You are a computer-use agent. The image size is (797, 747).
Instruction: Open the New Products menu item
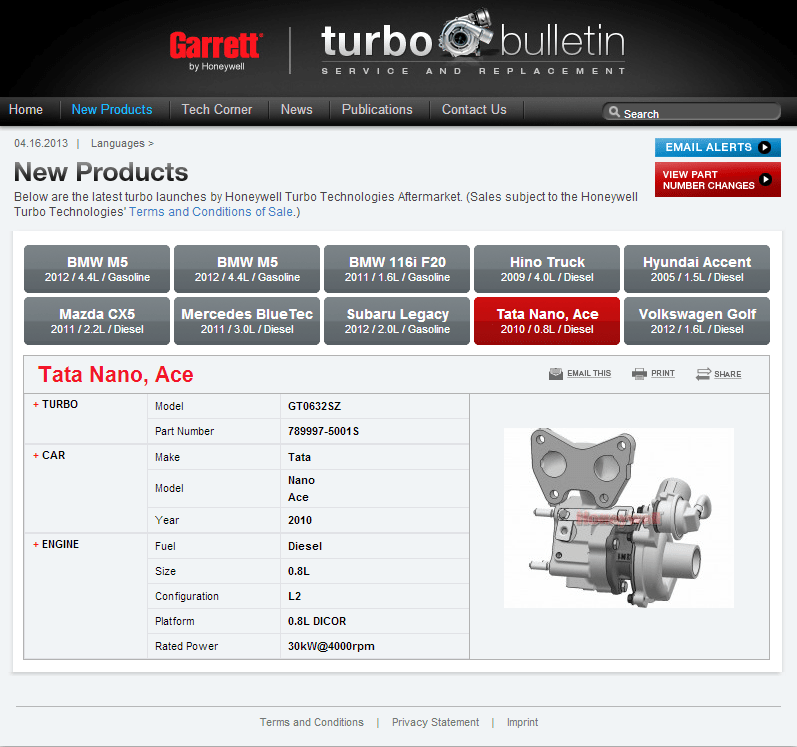pos(112,110)
